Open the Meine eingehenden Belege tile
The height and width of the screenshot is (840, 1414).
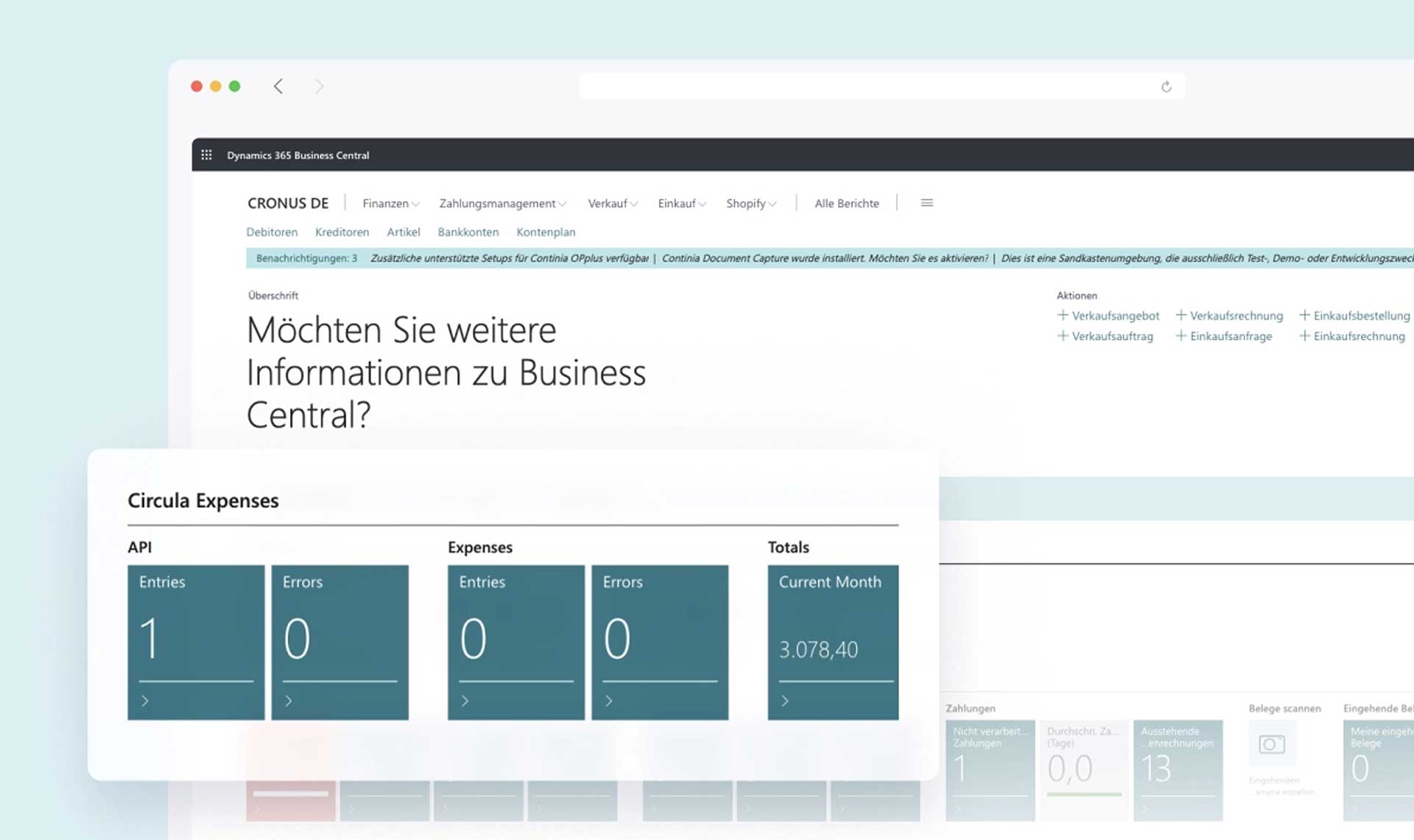point(1379,770)
